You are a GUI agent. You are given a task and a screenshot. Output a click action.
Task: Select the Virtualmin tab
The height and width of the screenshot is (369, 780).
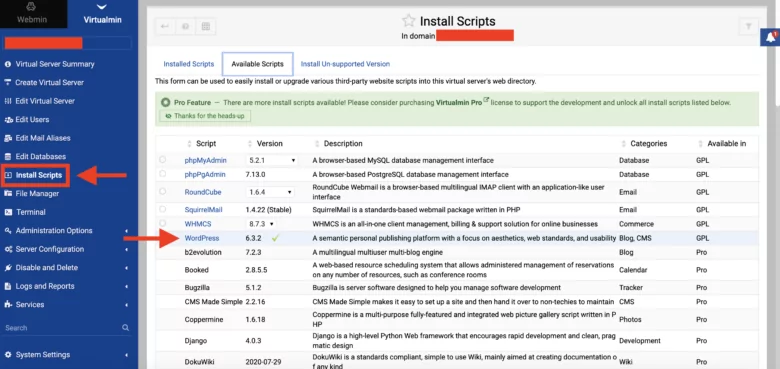coord(102,14)
